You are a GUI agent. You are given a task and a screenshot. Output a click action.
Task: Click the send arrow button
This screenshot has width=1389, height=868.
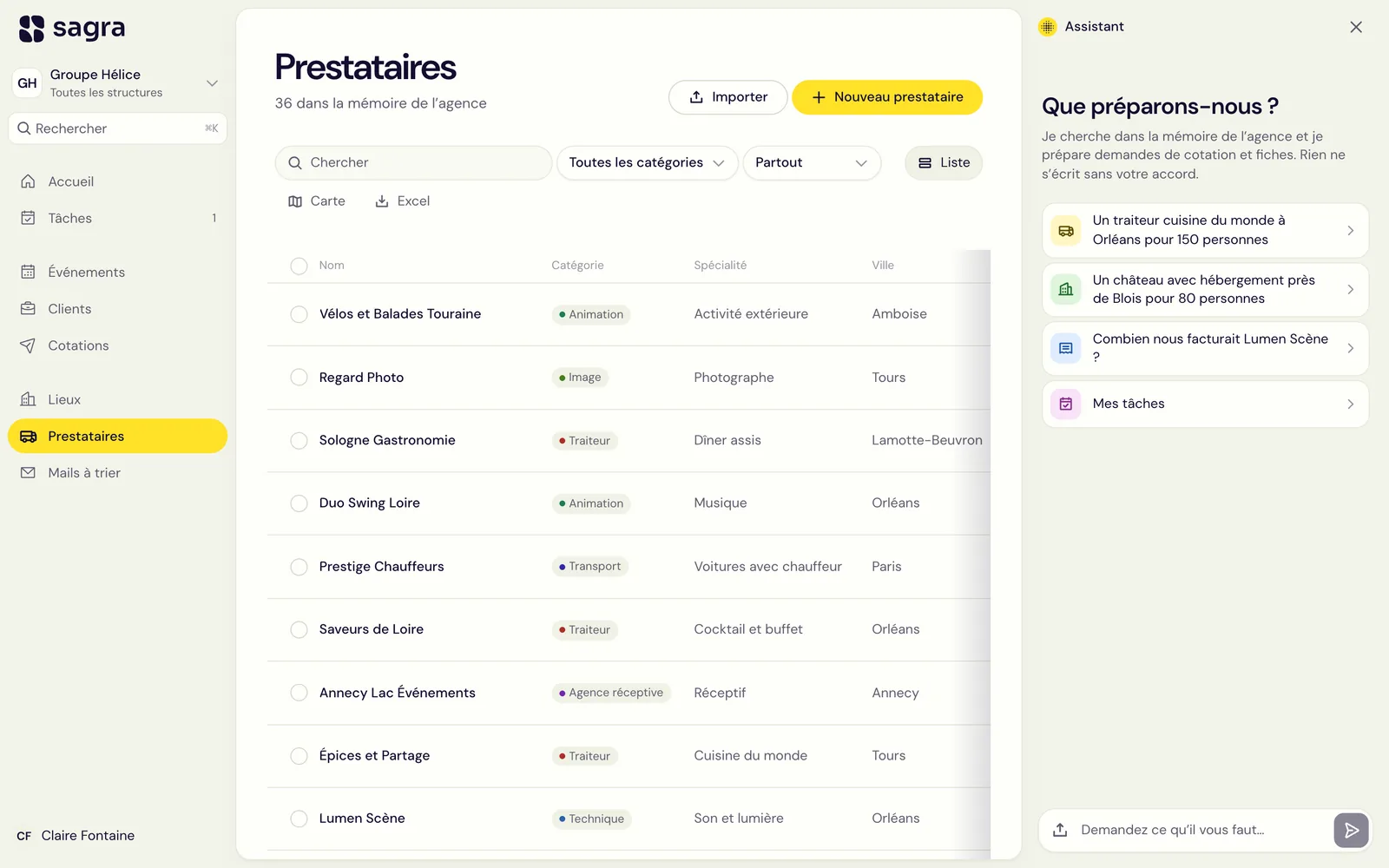1351,831
